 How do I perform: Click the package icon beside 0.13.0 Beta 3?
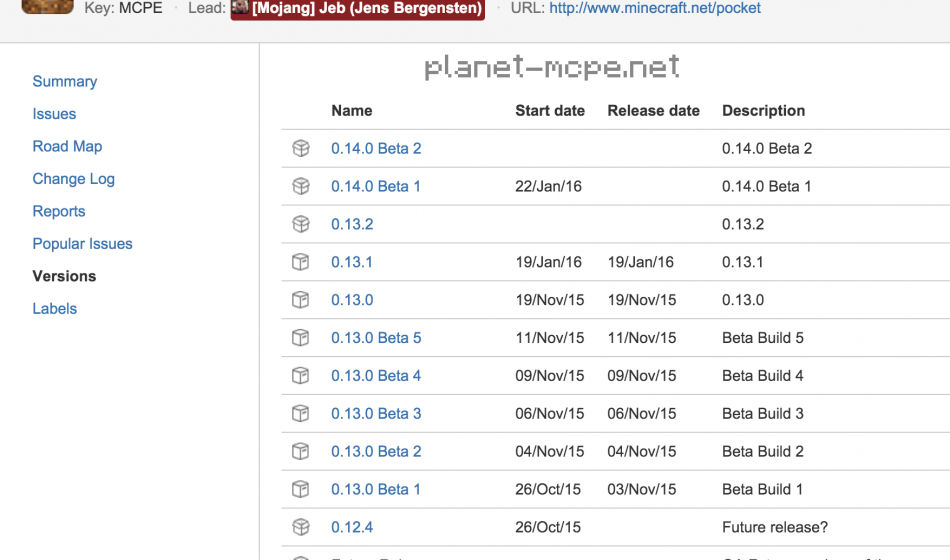(300, 413)
